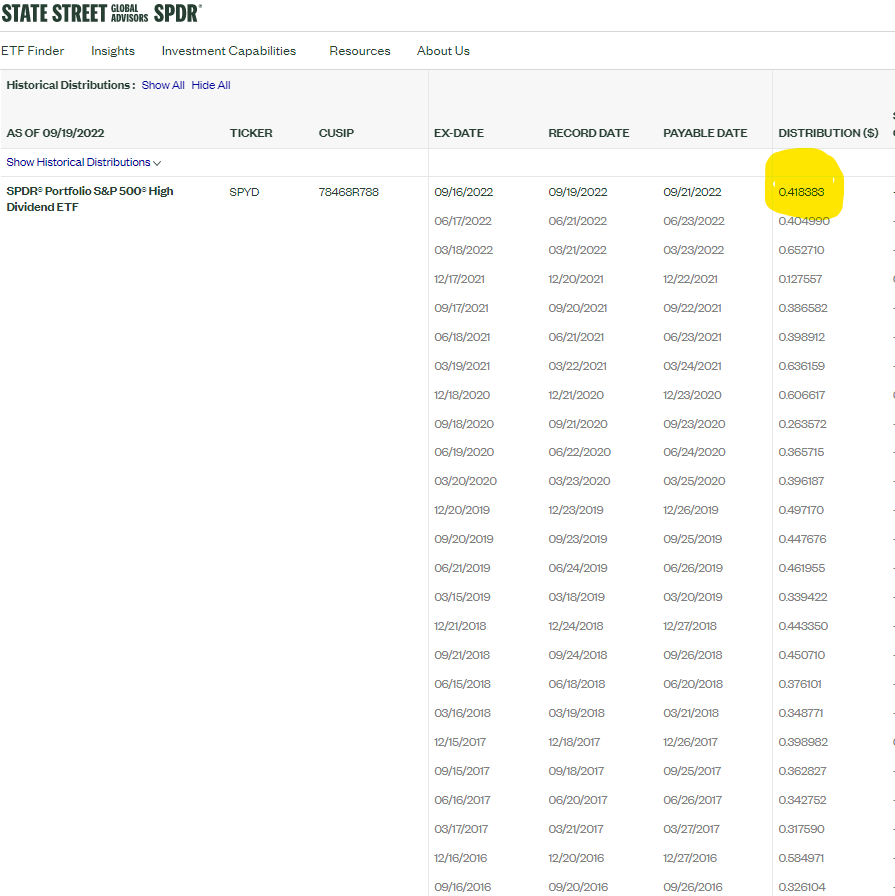This screenshot has height=896, width=895.
Task: Click the State Street SPDR logo
Action: (101, 13)
